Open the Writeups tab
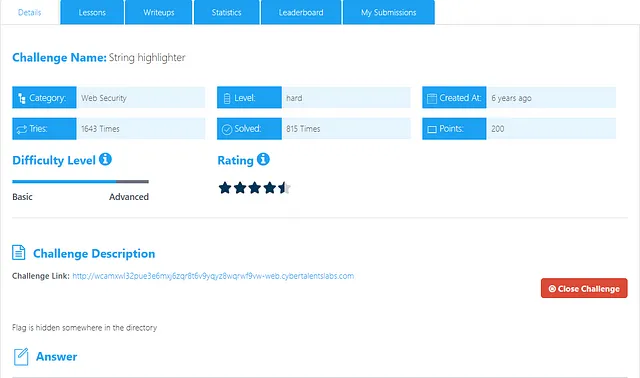Screen dimensions: 640x378 point(158,12)
